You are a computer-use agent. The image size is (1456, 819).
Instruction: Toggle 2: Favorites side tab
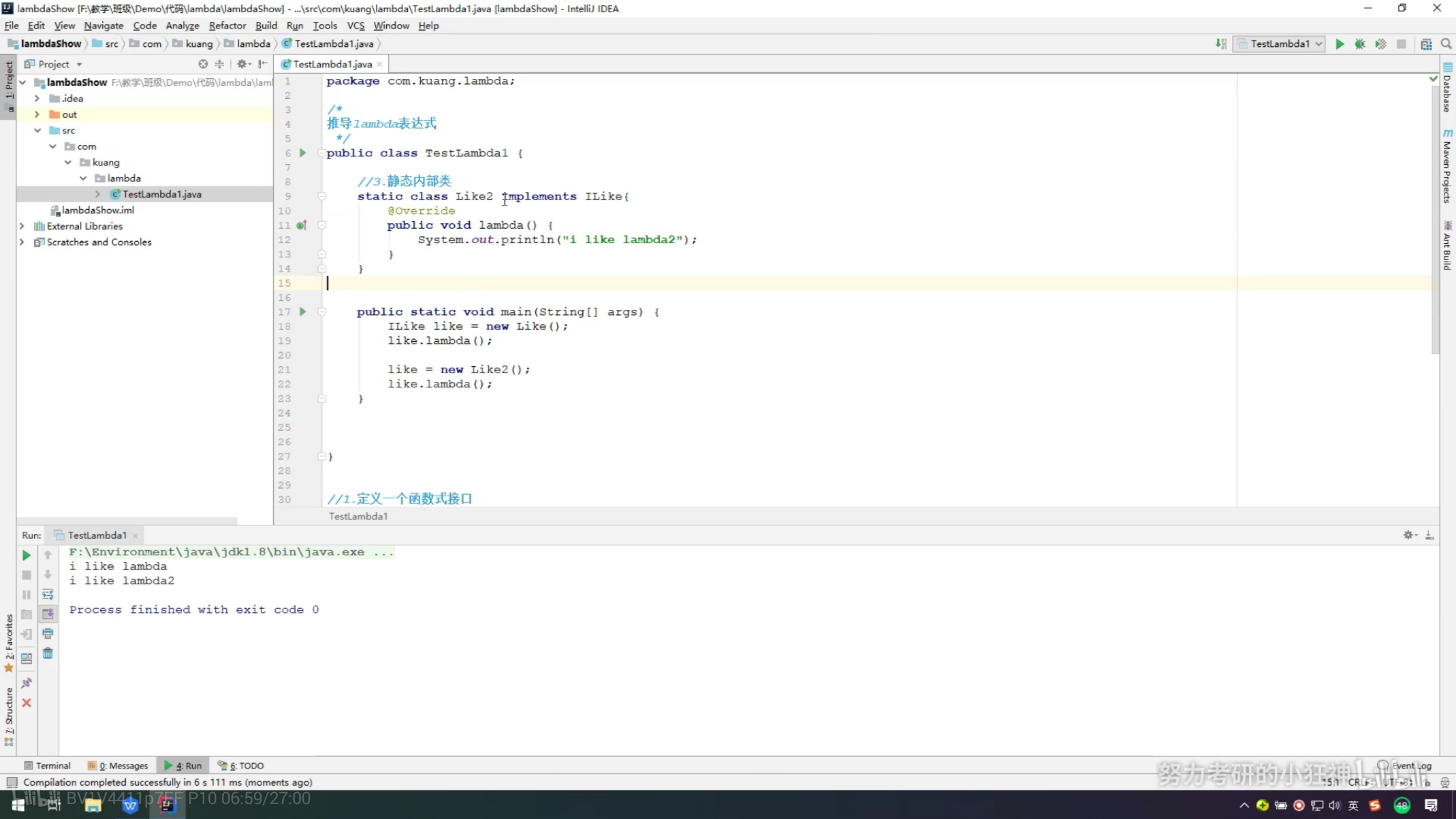9,643
